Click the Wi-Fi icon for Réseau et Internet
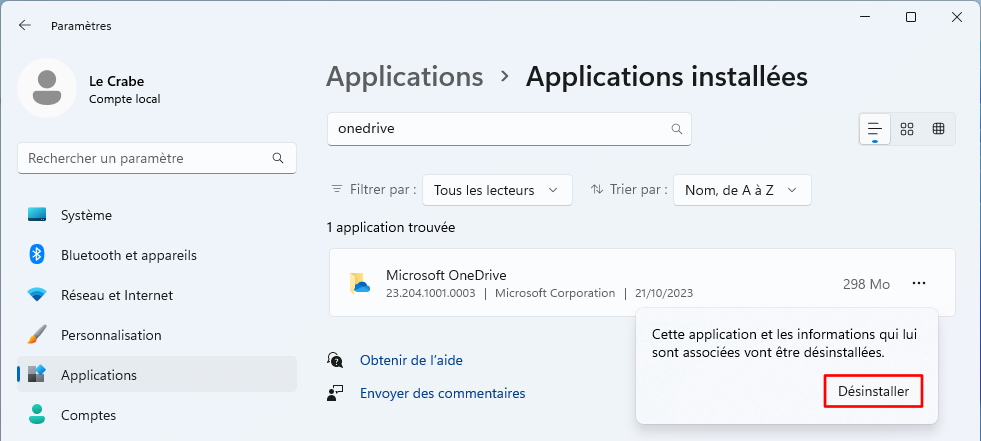The height and width of the screenshot is (441, 981). pos(37,295)
